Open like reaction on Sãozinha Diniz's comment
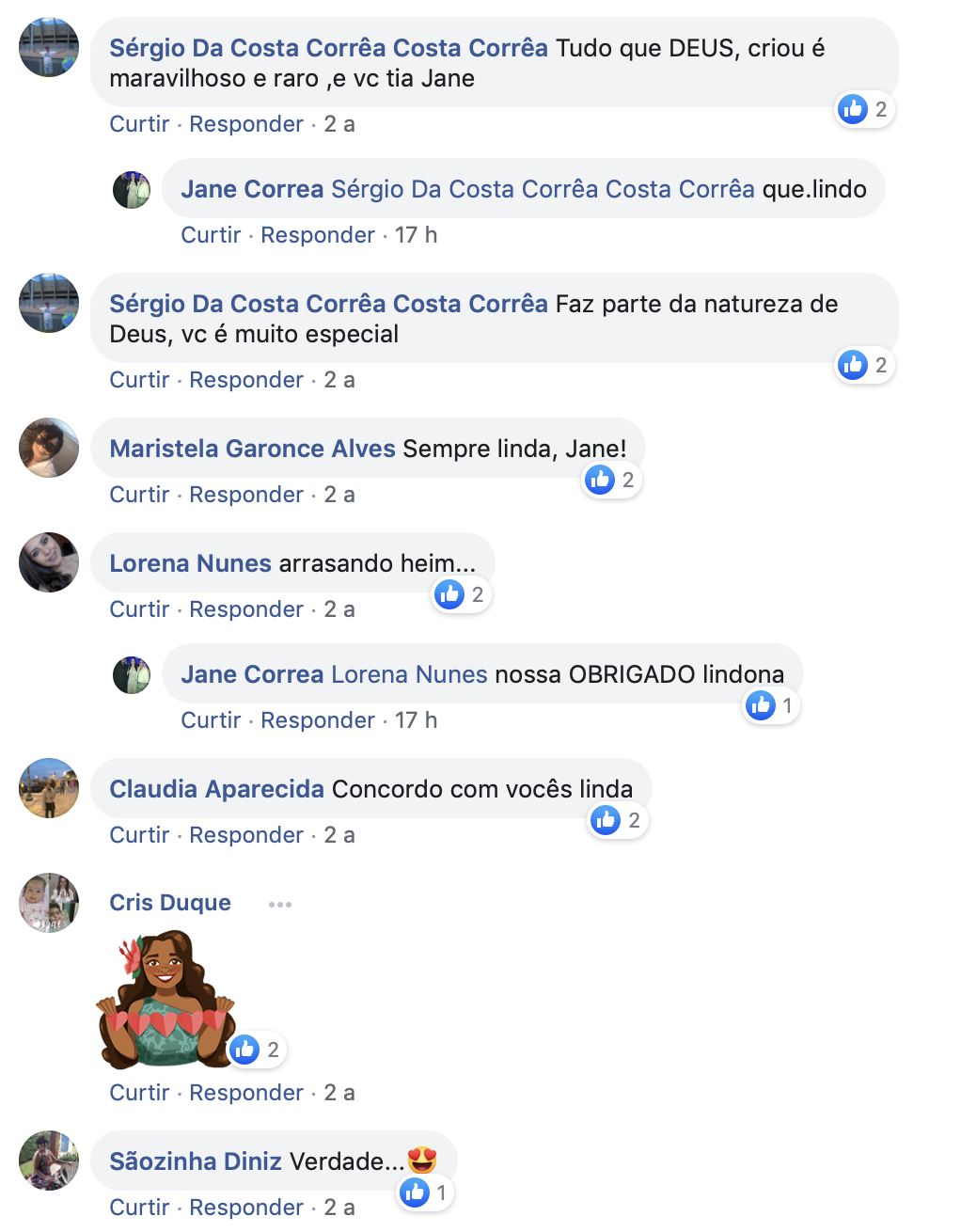Viewport: 961px width, 1232px height. (x=425, y=1193)
